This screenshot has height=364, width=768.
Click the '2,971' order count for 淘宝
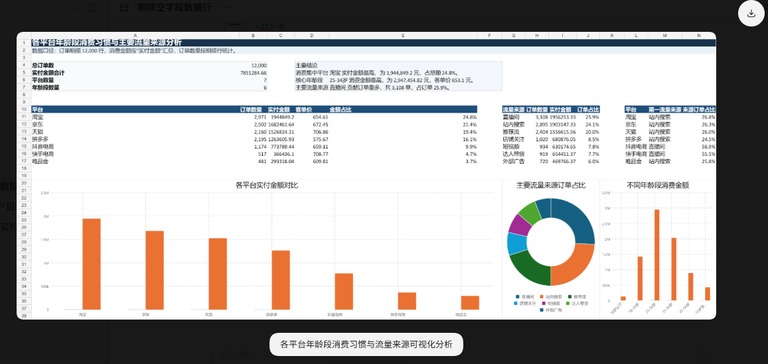click(260, 117)
